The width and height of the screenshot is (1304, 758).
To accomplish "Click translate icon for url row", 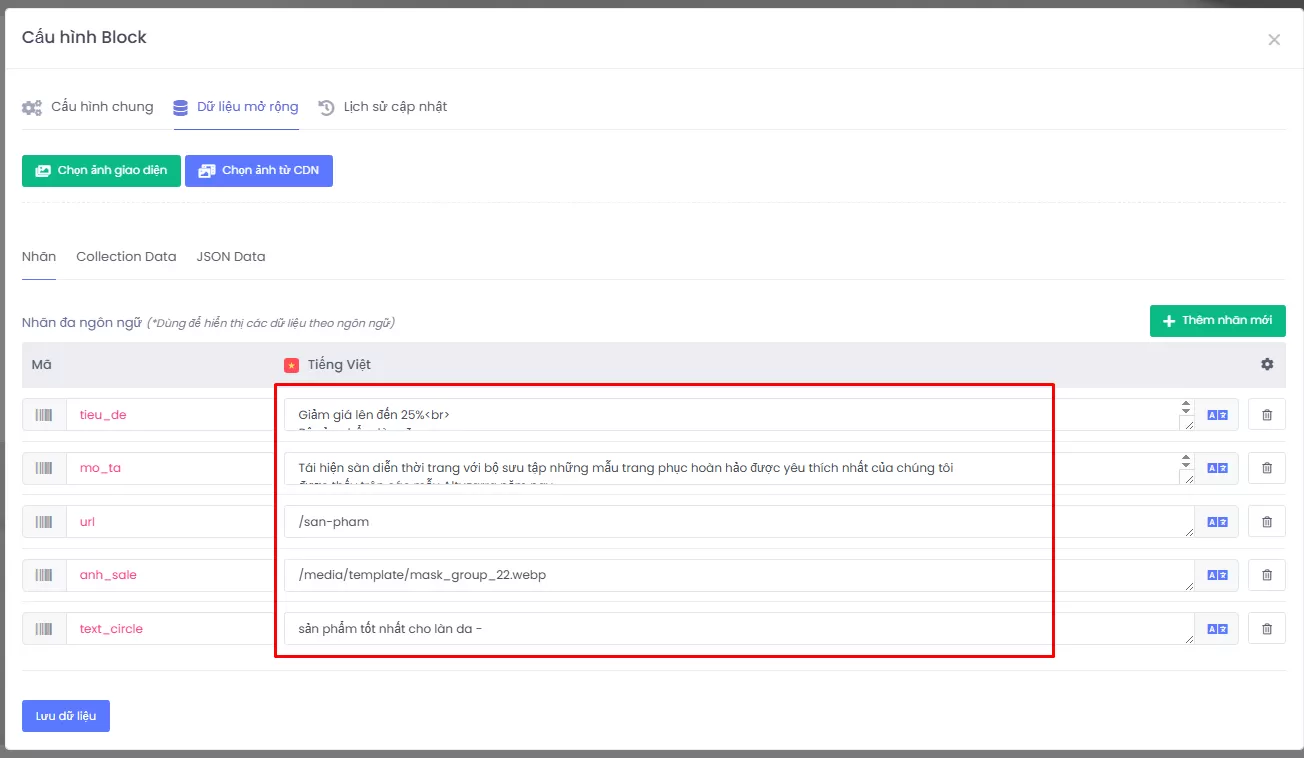I will click(1217, 522).
